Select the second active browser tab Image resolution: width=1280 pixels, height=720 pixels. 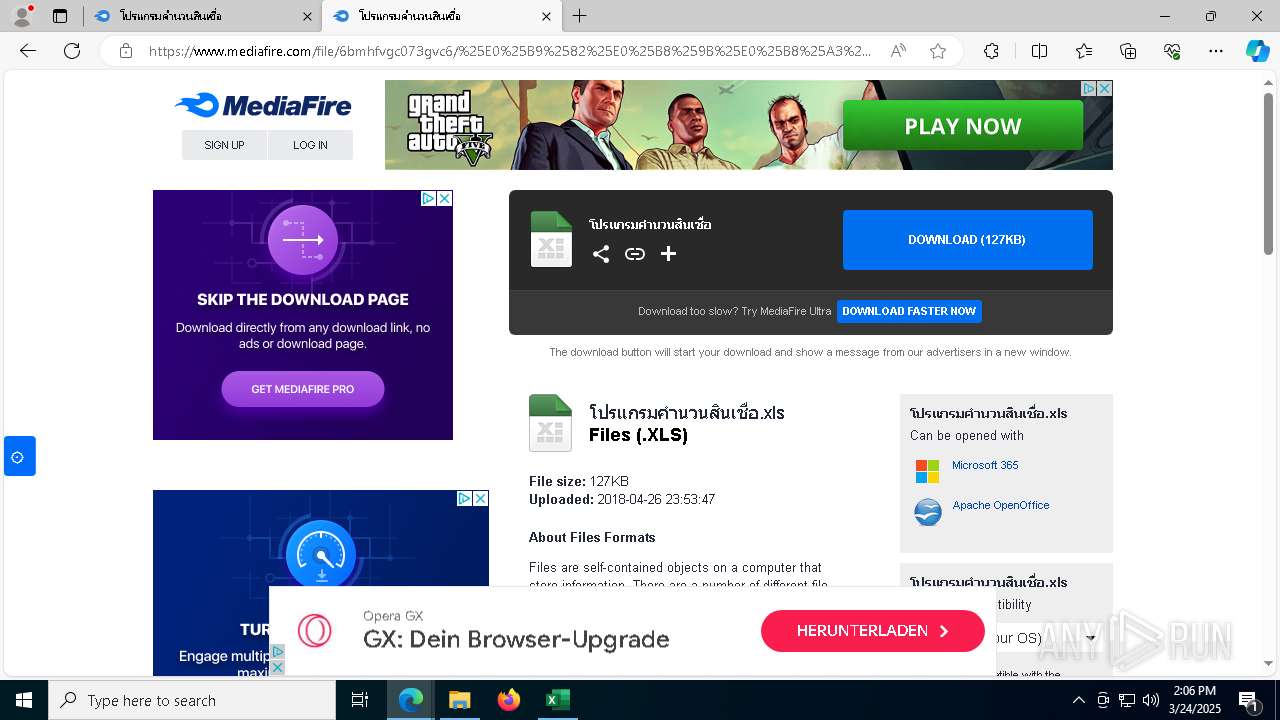point(440,16)
